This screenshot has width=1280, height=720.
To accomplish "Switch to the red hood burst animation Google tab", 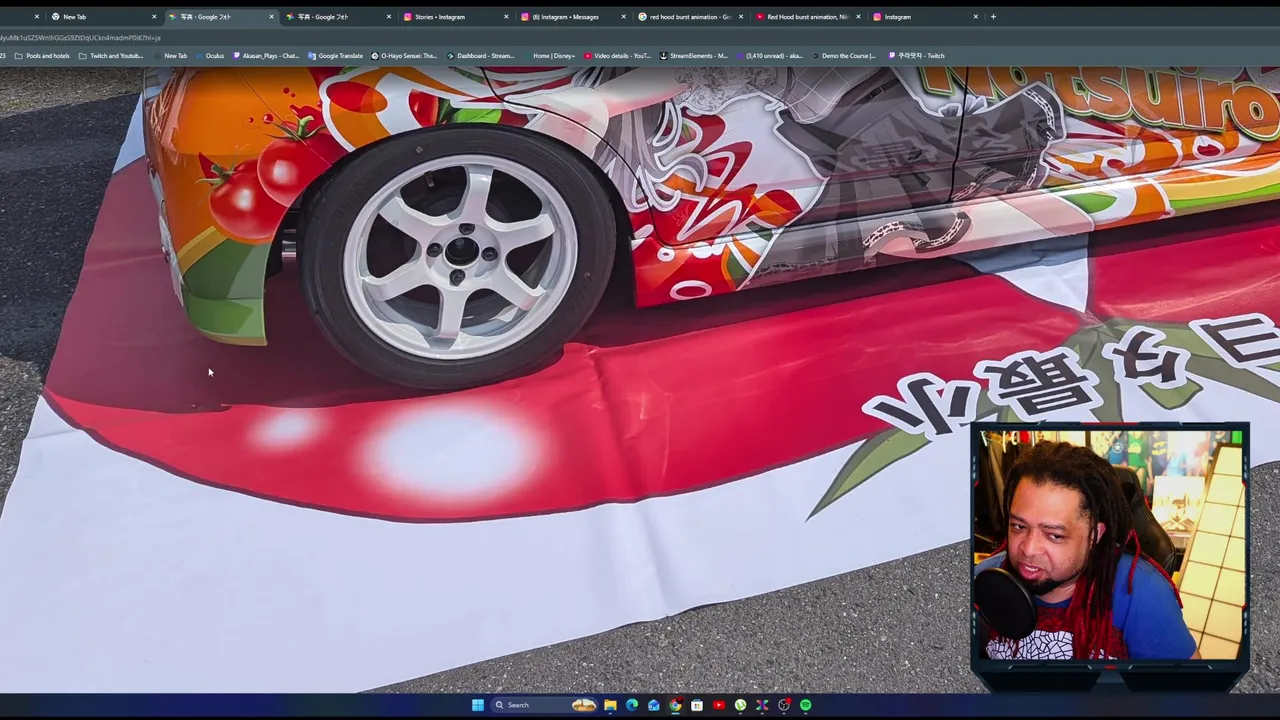I will (689, 17).
